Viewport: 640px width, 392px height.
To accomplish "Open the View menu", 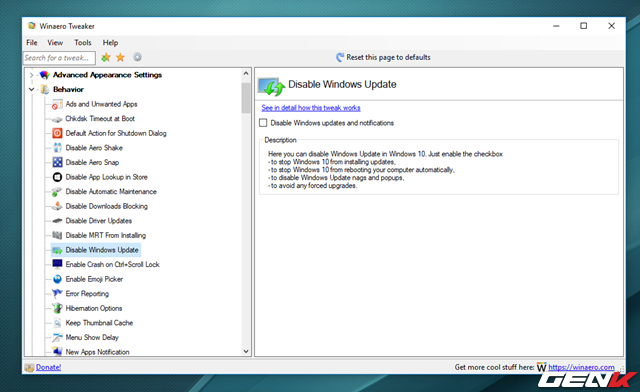I will (x=55, y=42).
